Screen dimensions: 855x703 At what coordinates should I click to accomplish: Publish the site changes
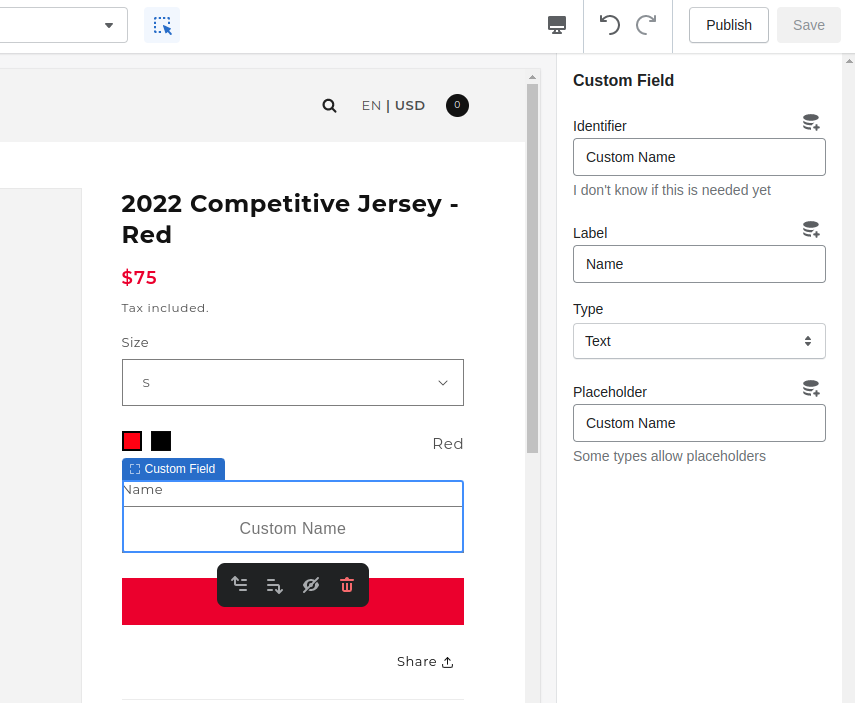pos(728,24)
